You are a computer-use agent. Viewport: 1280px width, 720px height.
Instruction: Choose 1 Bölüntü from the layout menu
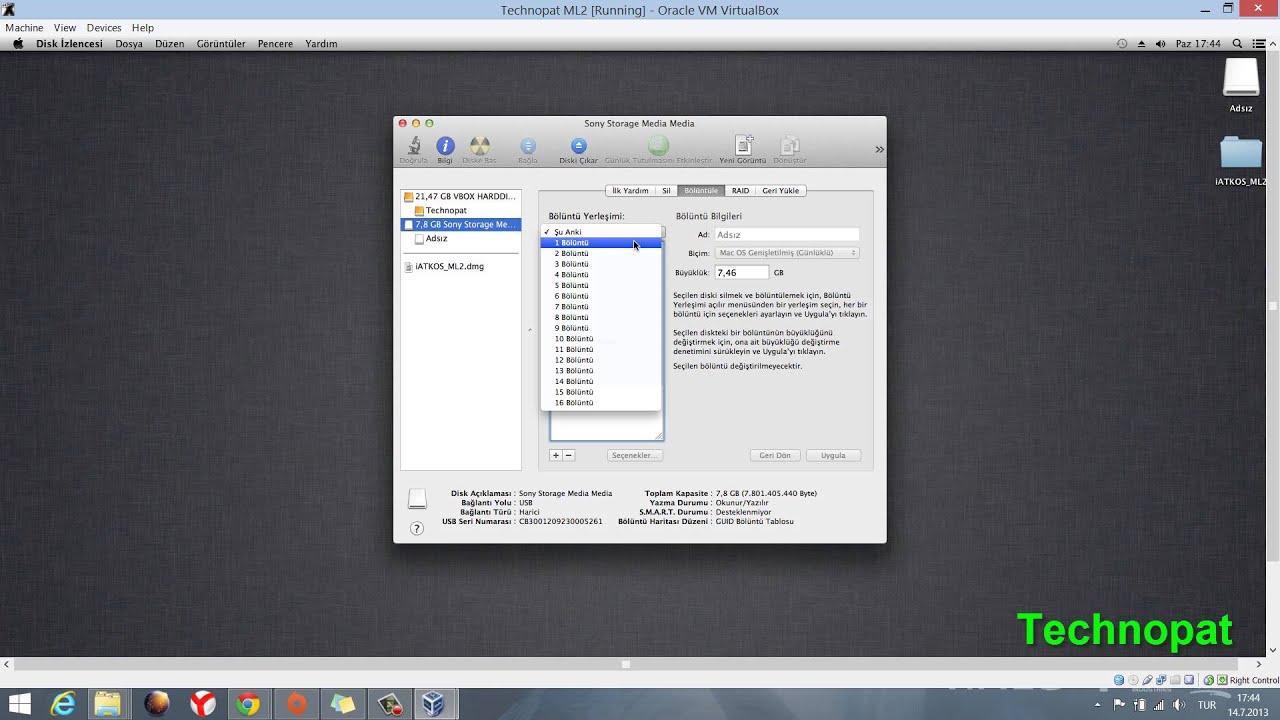pos(601,243)
